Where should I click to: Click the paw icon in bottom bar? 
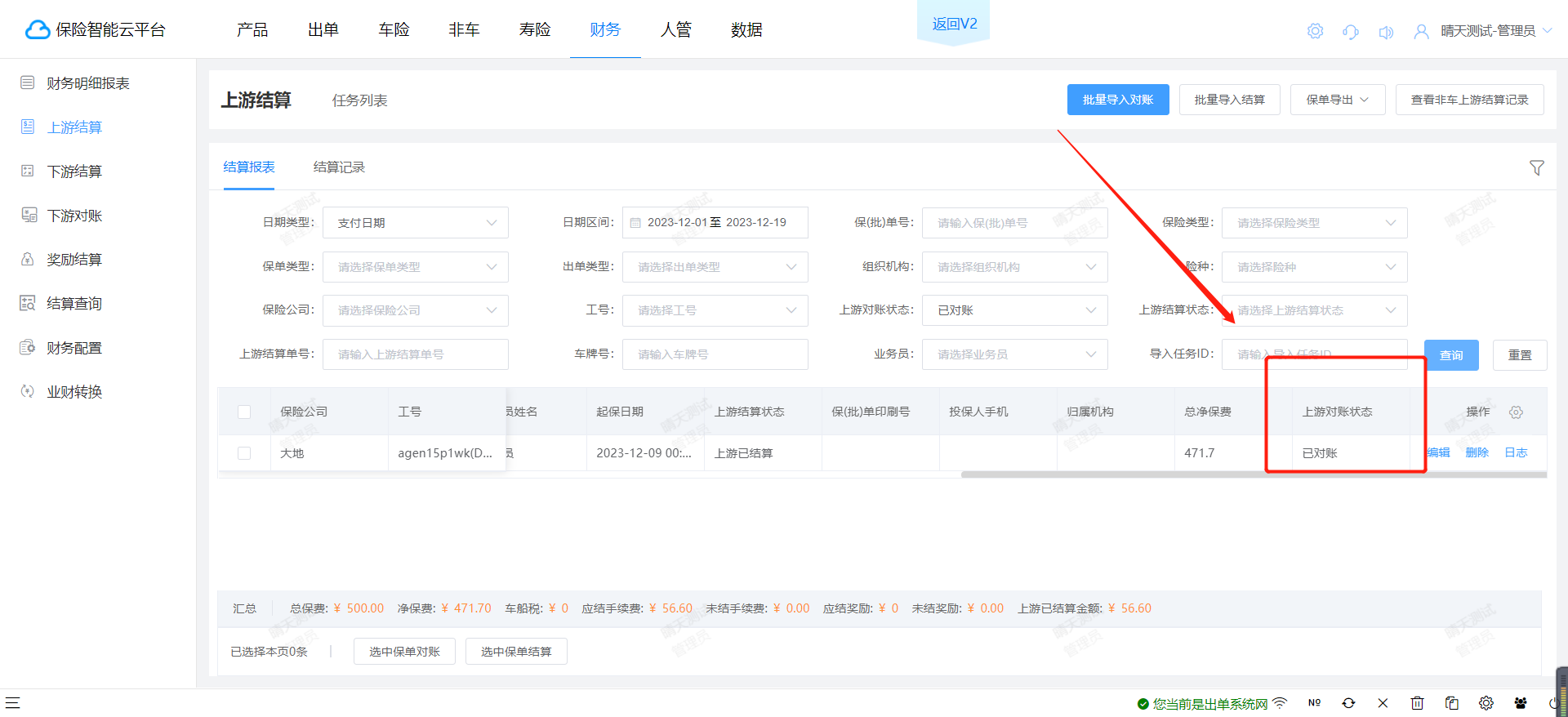(1520, 702)
